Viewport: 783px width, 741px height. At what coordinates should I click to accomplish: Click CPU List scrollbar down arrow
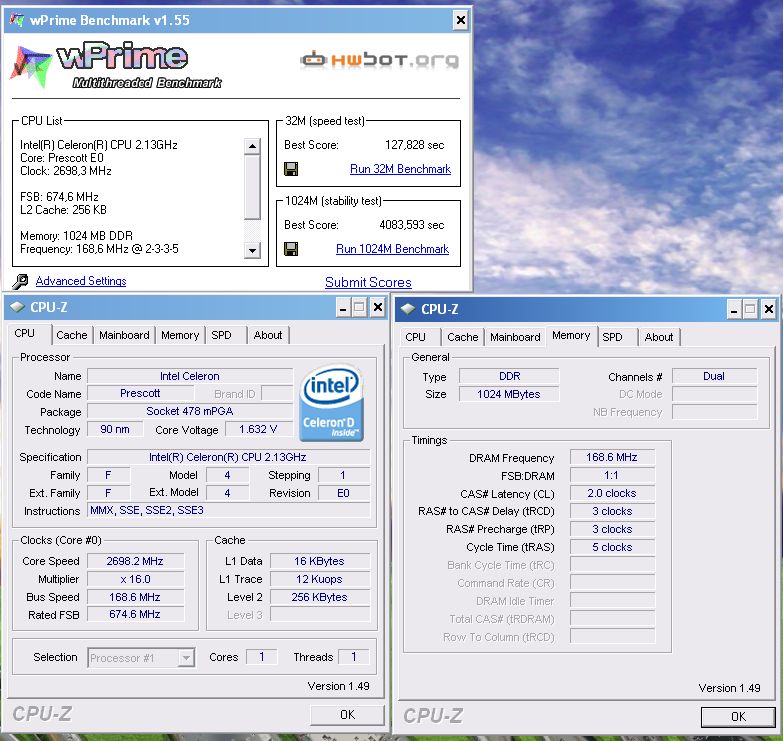[252, 250]
